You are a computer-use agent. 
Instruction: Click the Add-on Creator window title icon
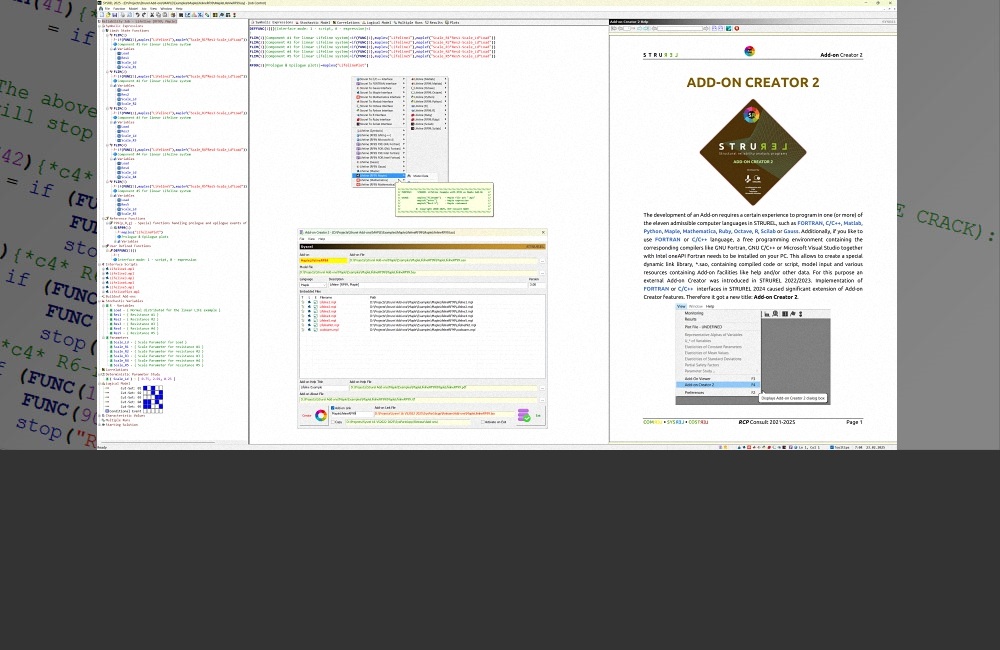(302, 233)
